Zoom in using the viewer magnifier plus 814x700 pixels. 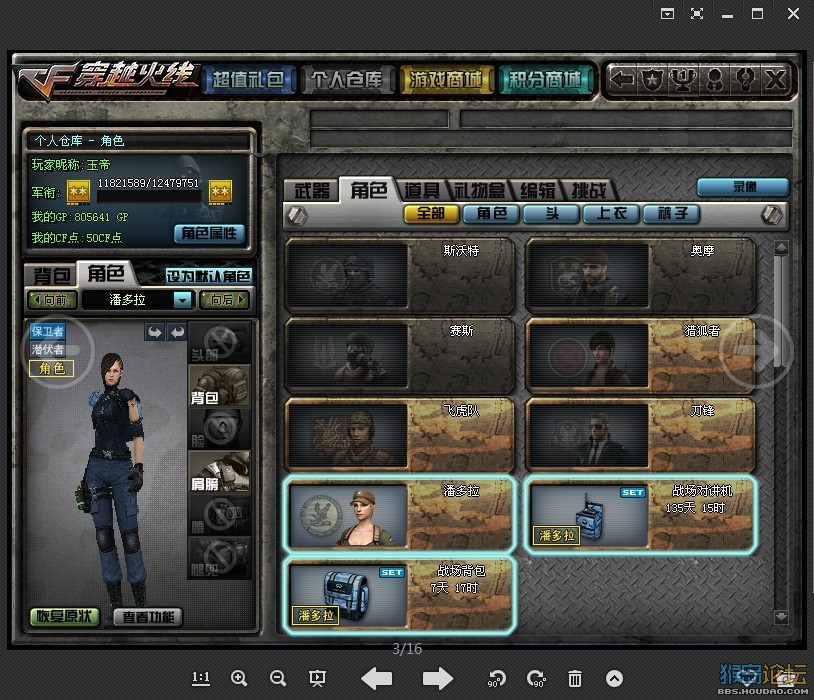(239, 678)
